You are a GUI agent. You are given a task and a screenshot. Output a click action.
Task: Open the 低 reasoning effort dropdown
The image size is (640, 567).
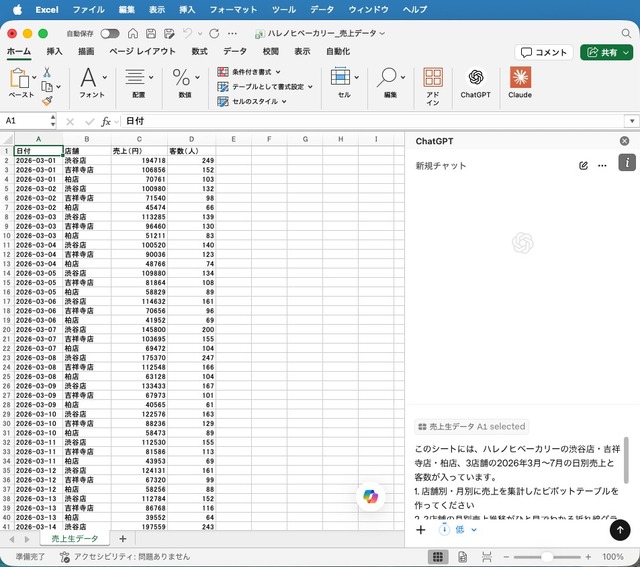click(458, 530)
